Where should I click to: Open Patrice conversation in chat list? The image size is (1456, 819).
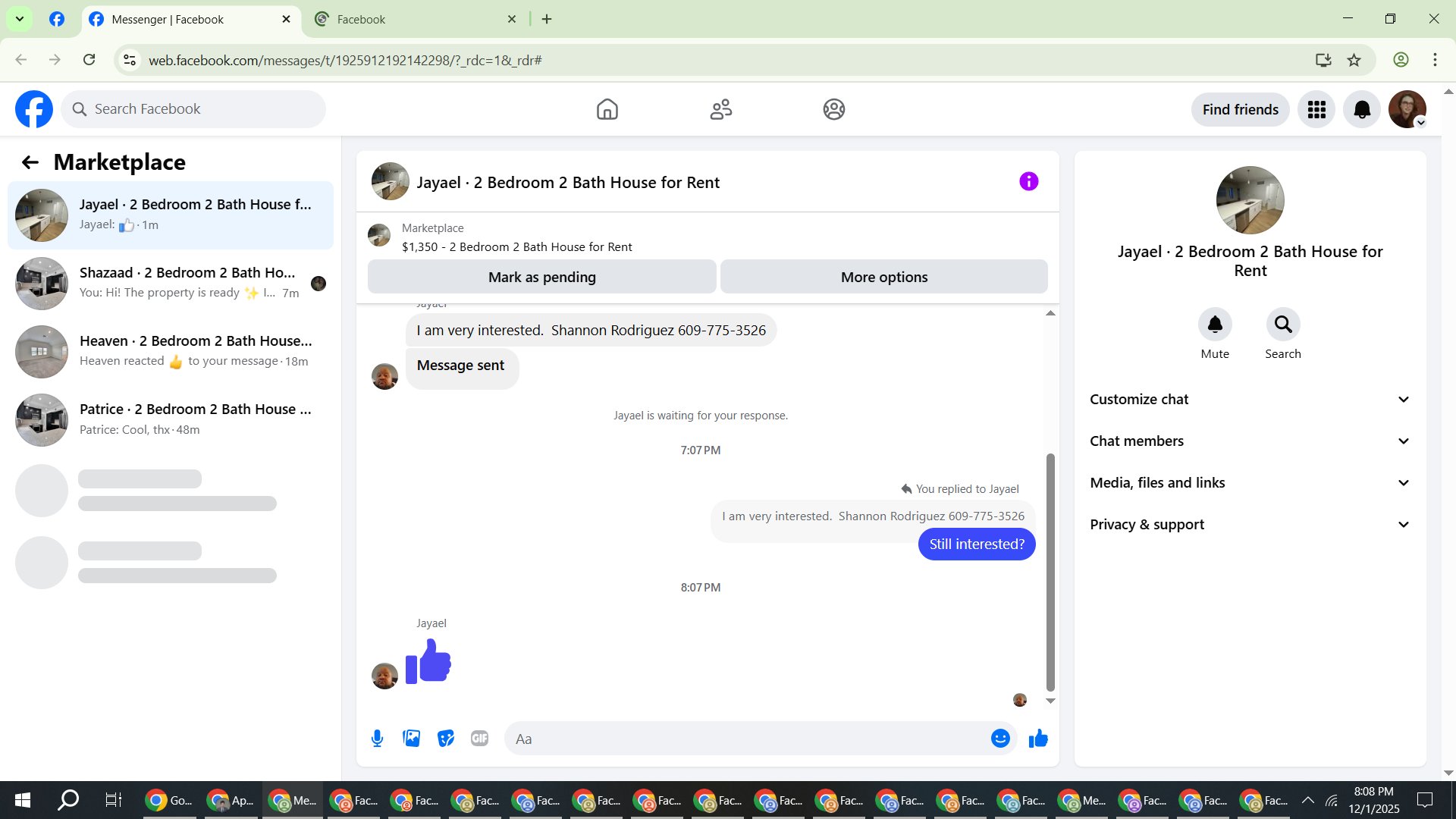(171, 420)
